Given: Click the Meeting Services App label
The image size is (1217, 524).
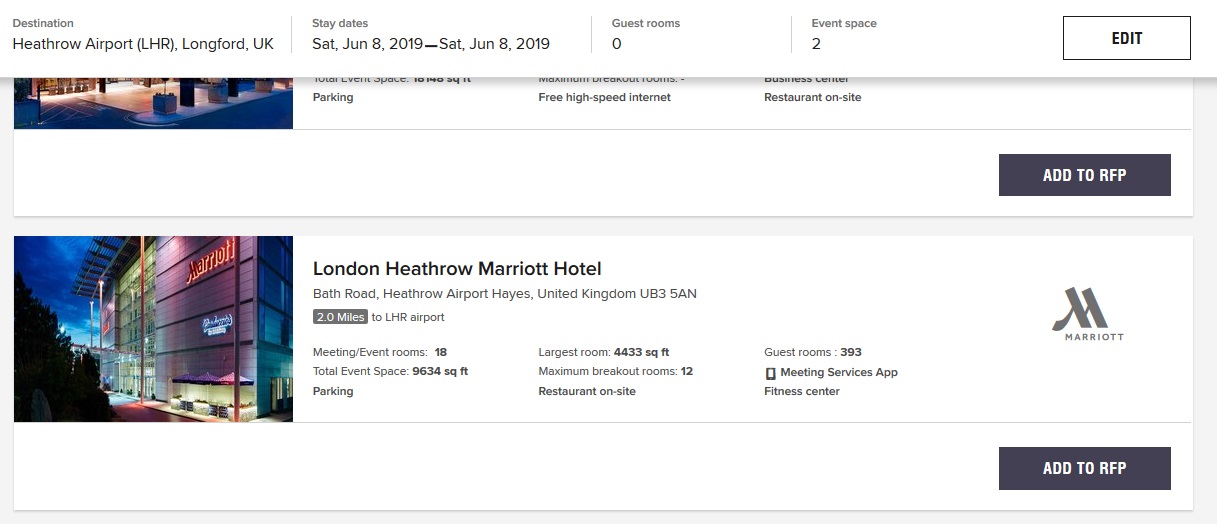Looking at the screenshot, I should click(x=838, y=372).
